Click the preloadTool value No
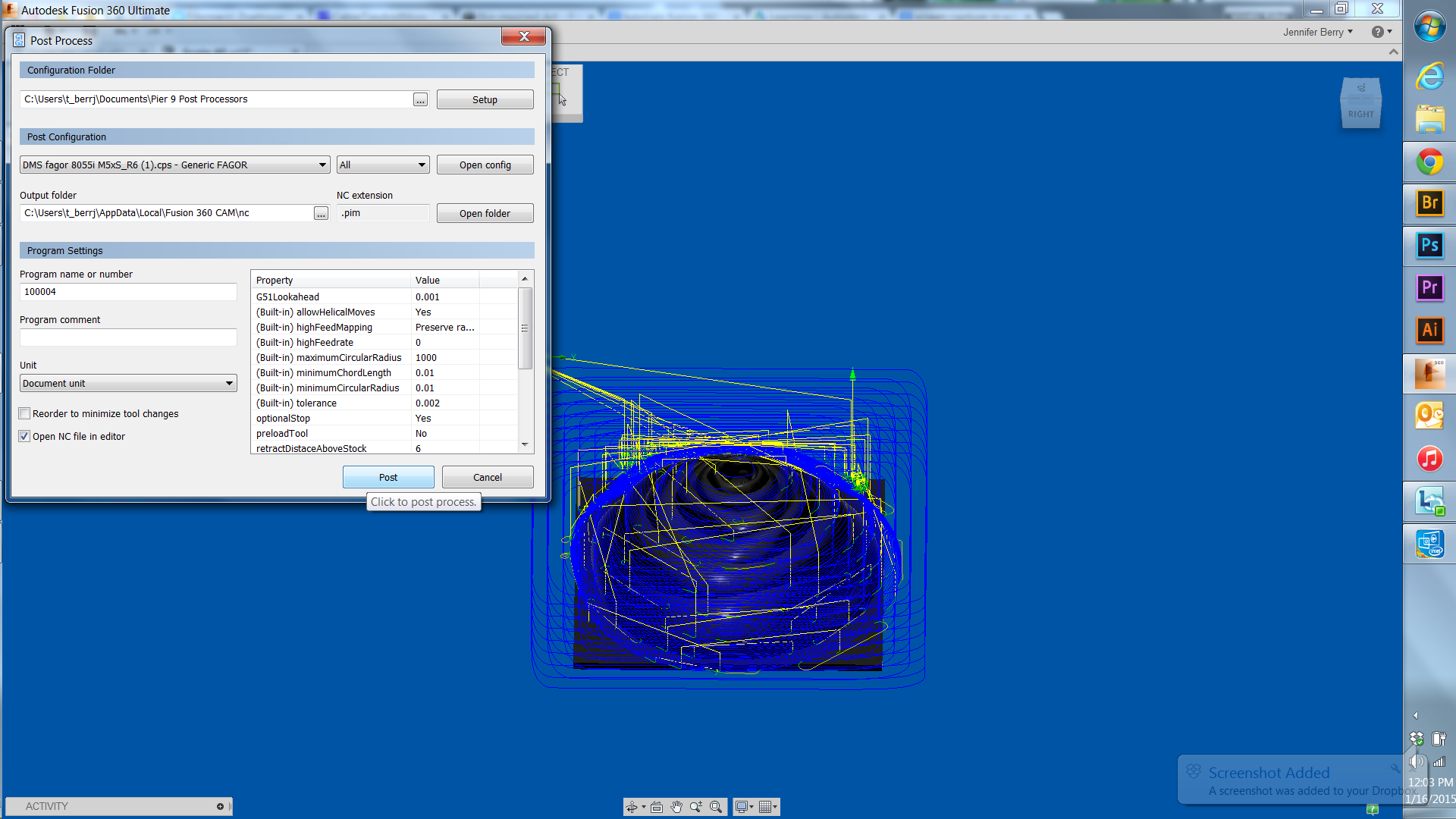This screenshot has width=1456, height=819. (x=421, y=433)
